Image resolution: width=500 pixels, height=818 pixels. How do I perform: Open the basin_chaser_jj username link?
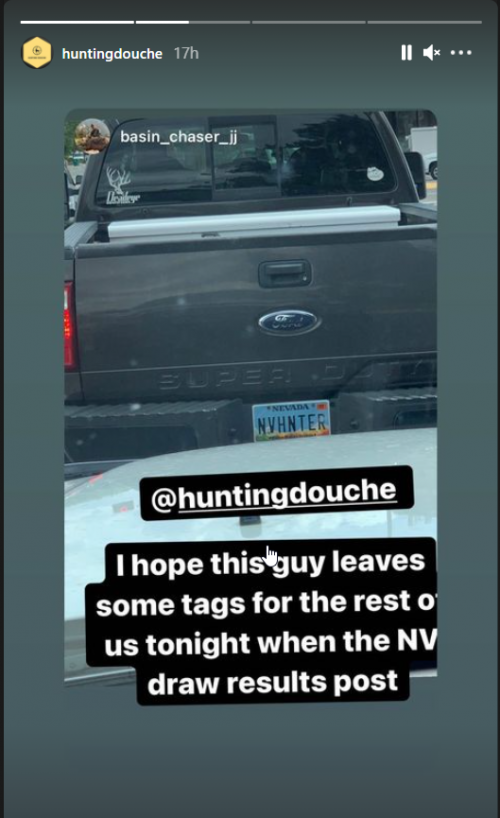(x=178, y=137)
